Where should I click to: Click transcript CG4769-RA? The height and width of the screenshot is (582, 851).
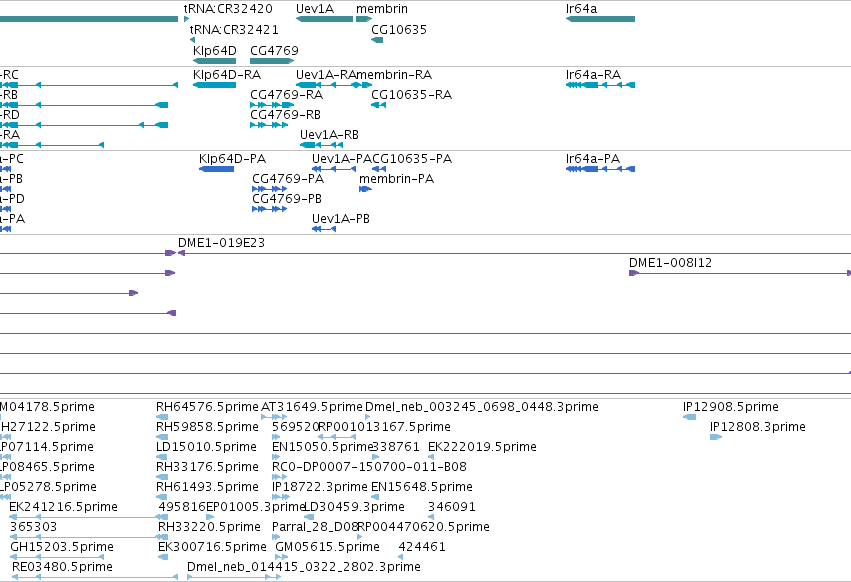click(272, 105)
